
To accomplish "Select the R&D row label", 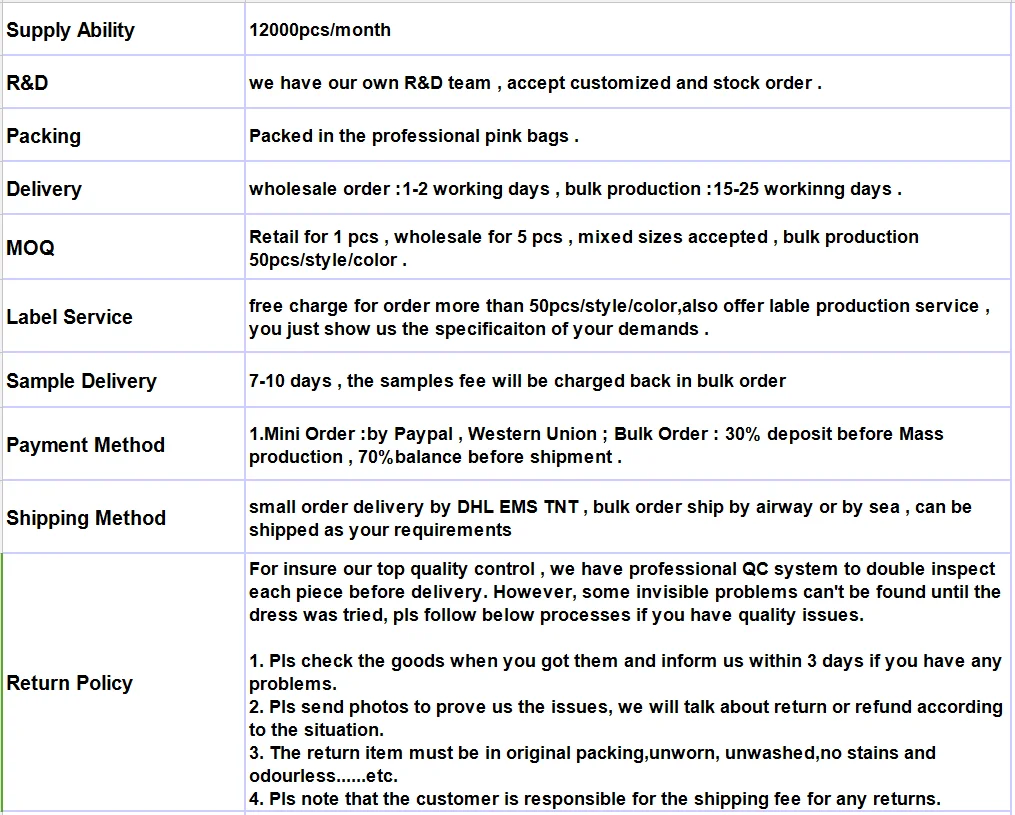I will tap(27, 83).
